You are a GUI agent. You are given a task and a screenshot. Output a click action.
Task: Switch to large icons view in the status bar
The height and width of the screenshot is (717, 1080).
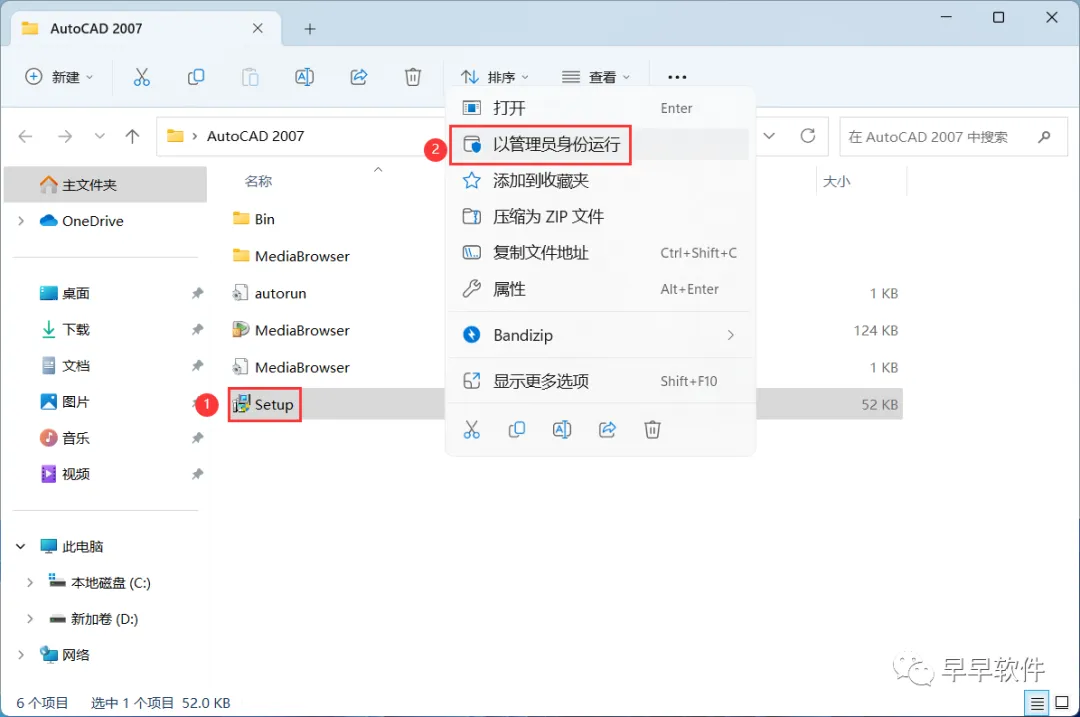tap(1062, 703)
